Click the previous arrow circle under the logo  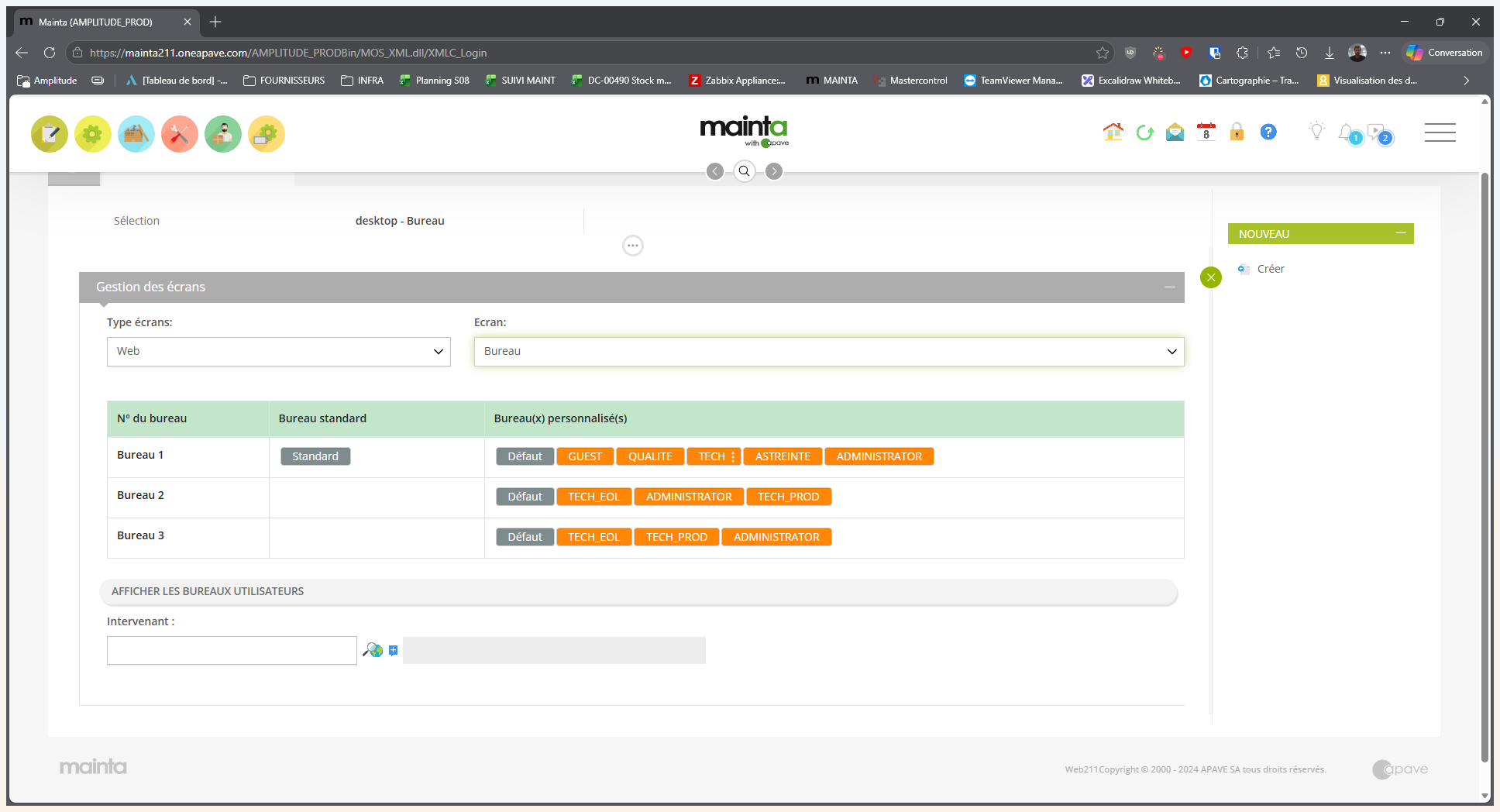pyautogui.click(x=715, y=171)
